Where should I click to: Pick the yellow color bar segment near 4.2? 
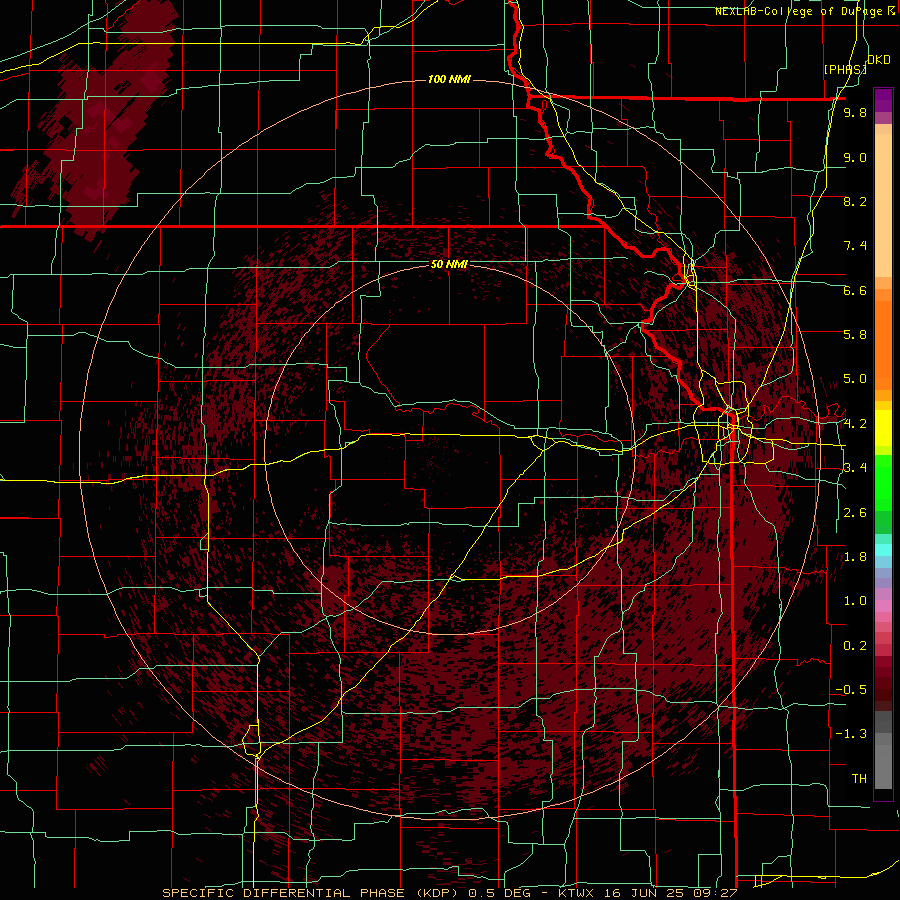click(x=883, y=428)
